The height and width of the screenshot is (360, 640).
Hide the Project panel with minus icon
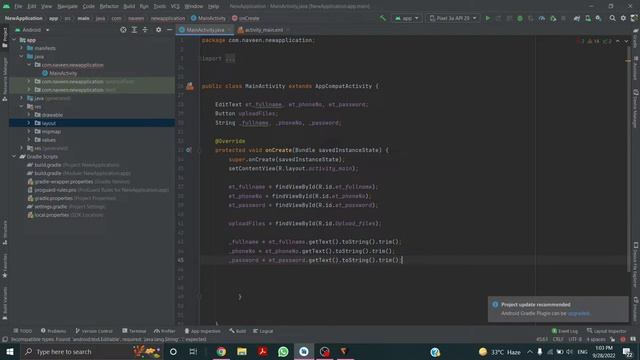(x=169, y=30)
